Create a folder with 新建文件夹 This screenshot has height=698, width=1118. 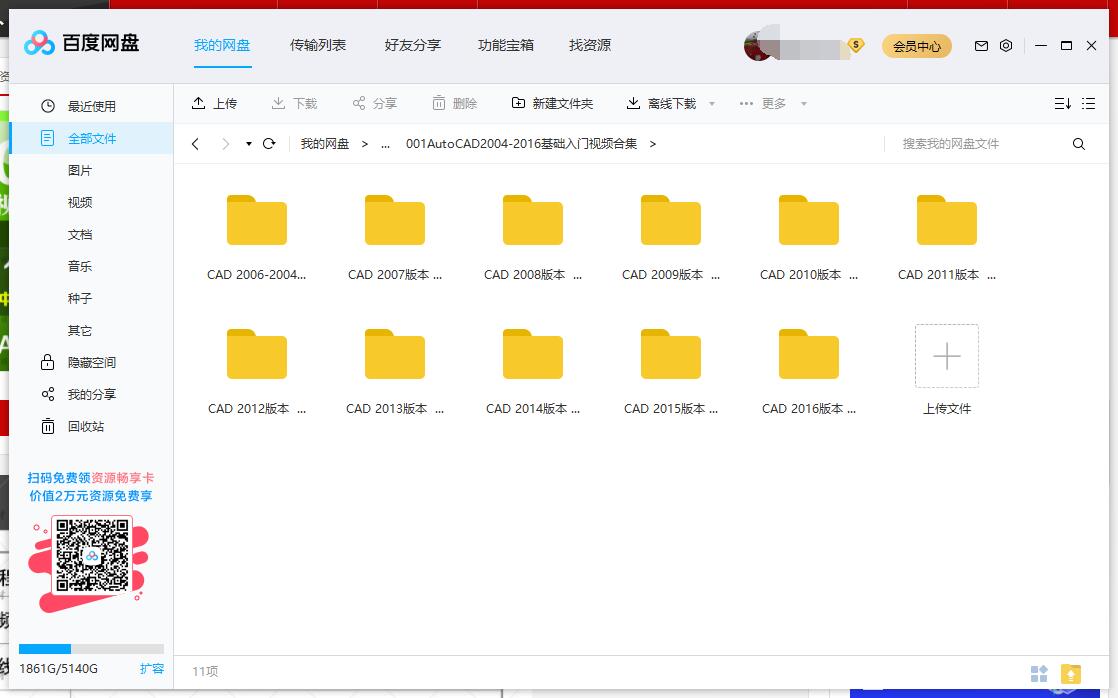[553, 104]
